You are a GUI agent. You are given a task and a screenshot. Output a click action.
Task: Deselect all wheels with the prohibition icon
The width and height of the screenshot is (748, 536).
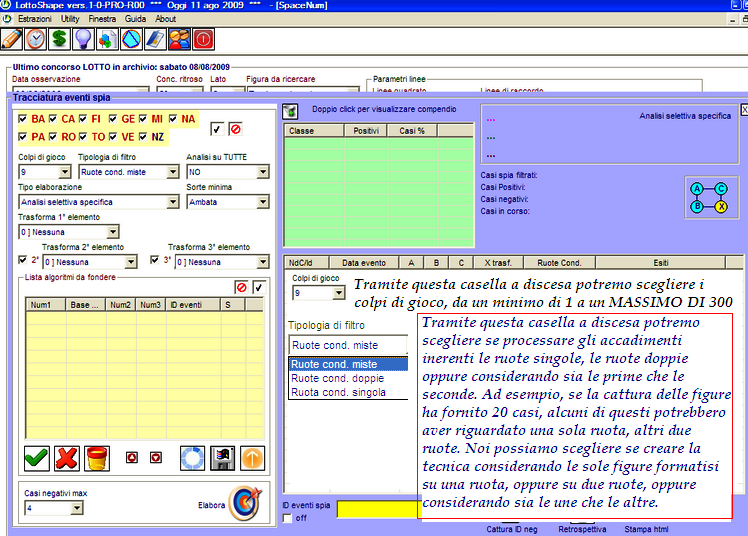(x=235, y=129)
